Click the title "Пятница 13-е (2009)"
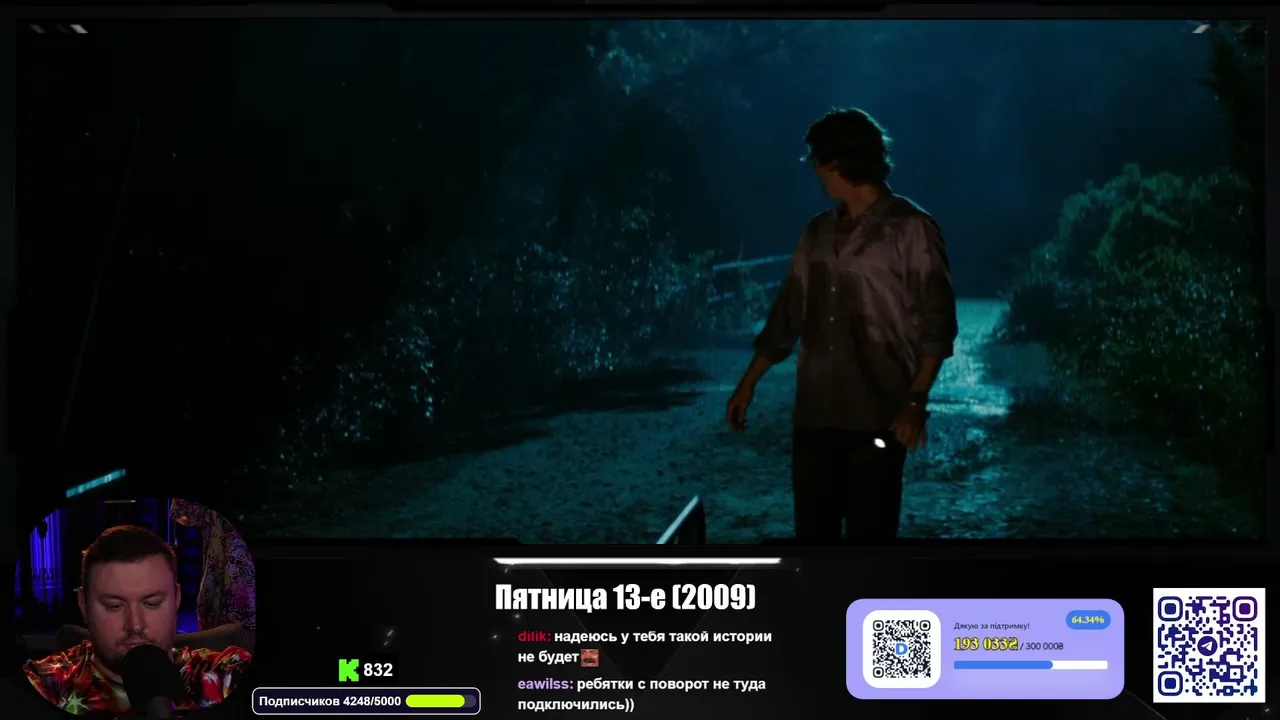This screenshot has width=1280, height=720. [625, 598]
